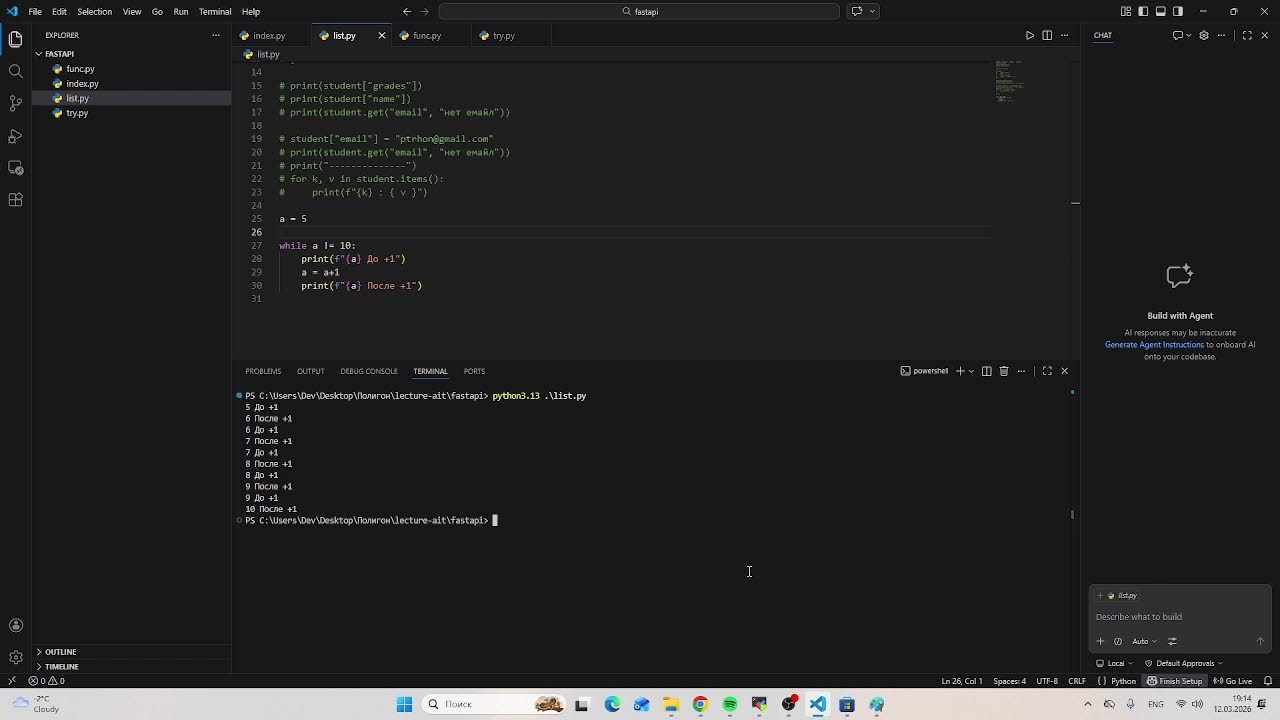Switch to the DEBUG CONSOLE tab
The height and width of the screenshot is (720, 1280).
(x=369, y=371)
